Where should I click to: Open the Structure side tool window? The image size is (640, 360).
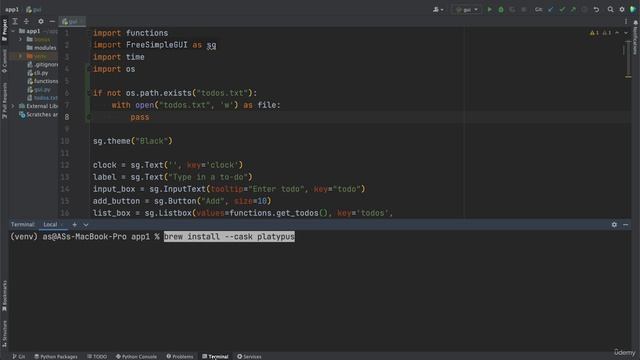4,333
